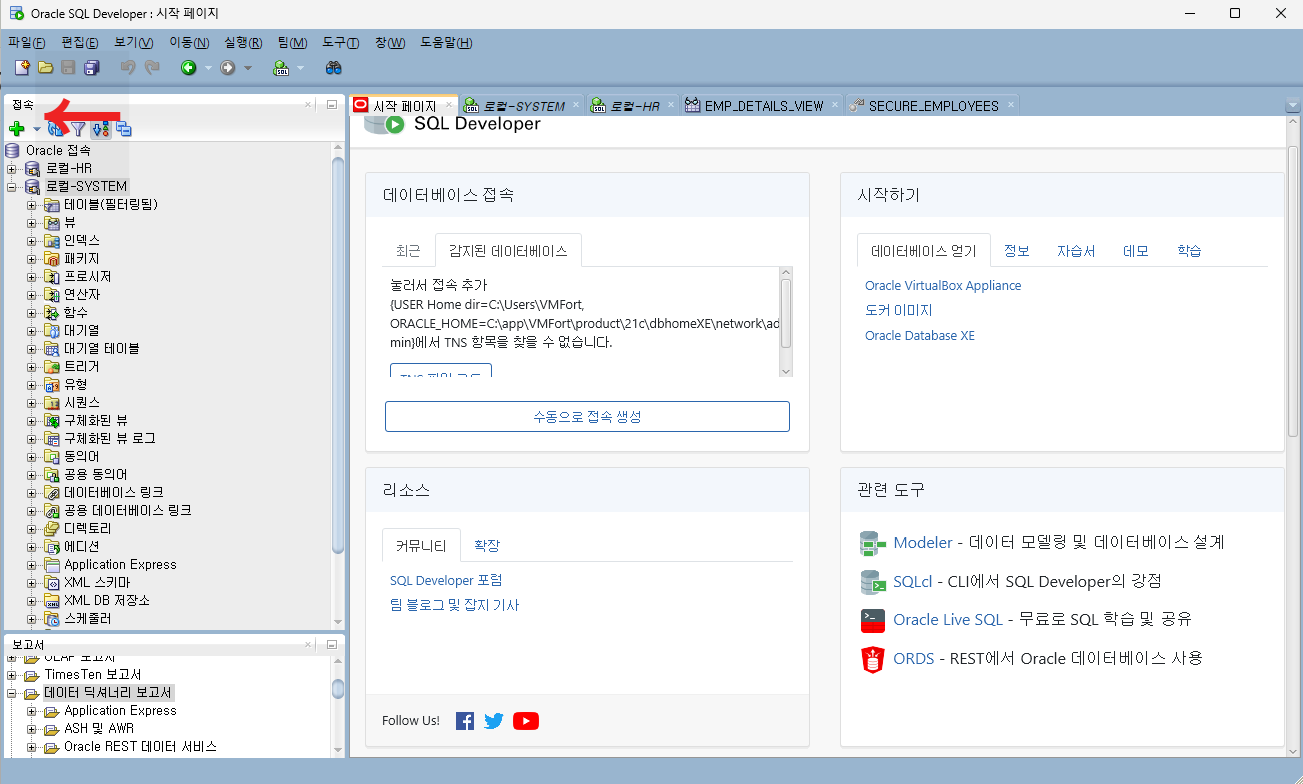
Task: Click the Redo toolbar icon
Action: click(152, 68)
